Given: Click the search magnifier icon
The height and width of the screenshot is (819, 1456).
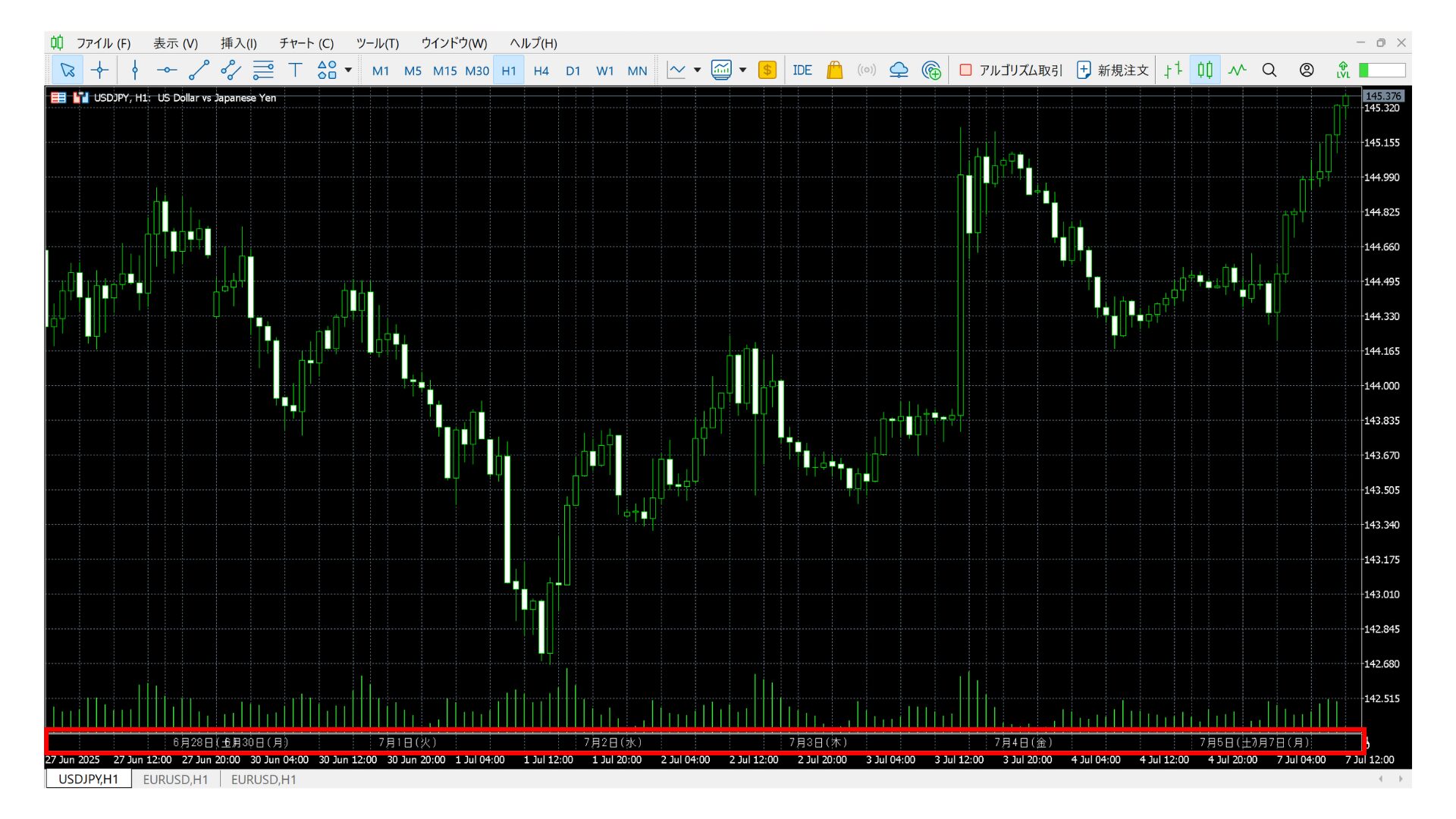Looking at the screenshot, I should [x=1269, y=71].
